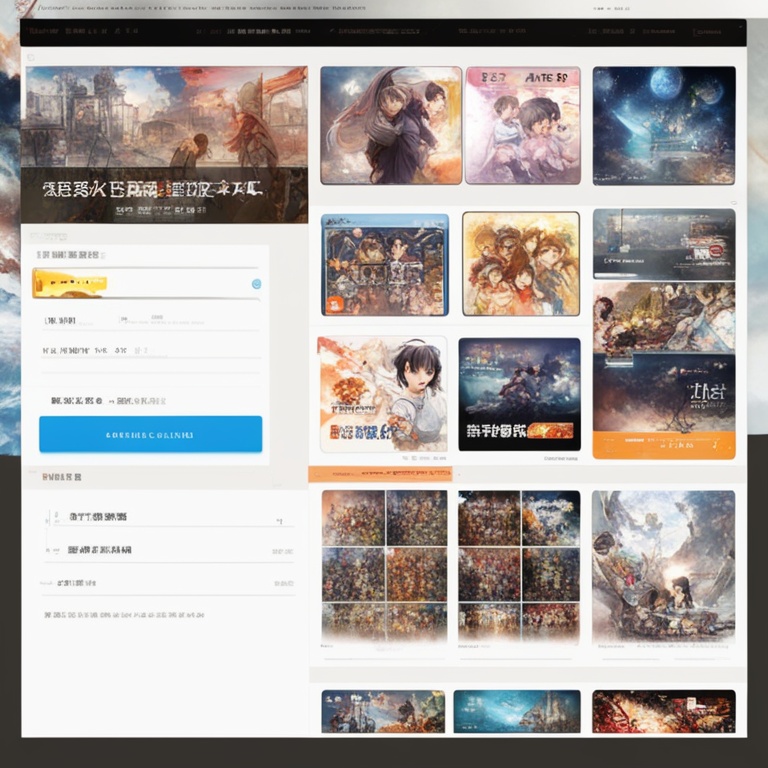Open the thumbnail of the dark-haired girl
Image resolution: width=768 pixels, height=768 pixels.
(383, 394)
